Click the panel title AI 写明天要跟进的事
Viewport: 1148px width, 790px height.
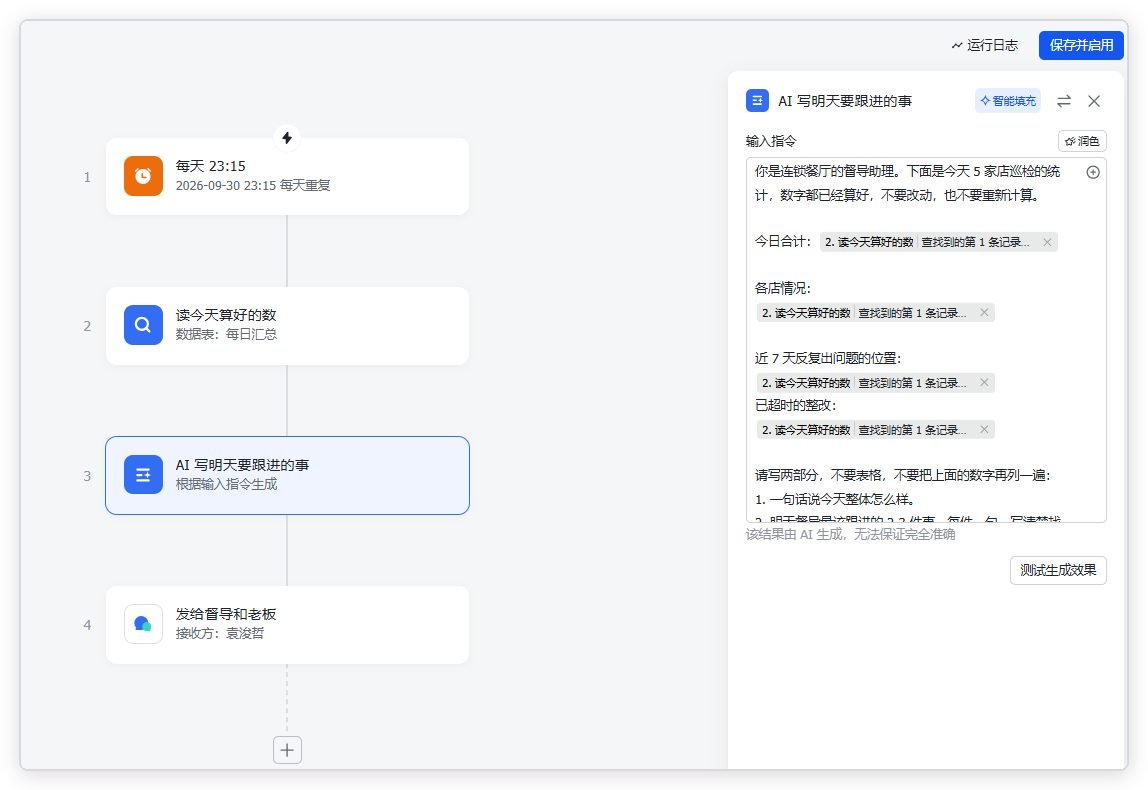pyautogui.click(x=845, y=101)
